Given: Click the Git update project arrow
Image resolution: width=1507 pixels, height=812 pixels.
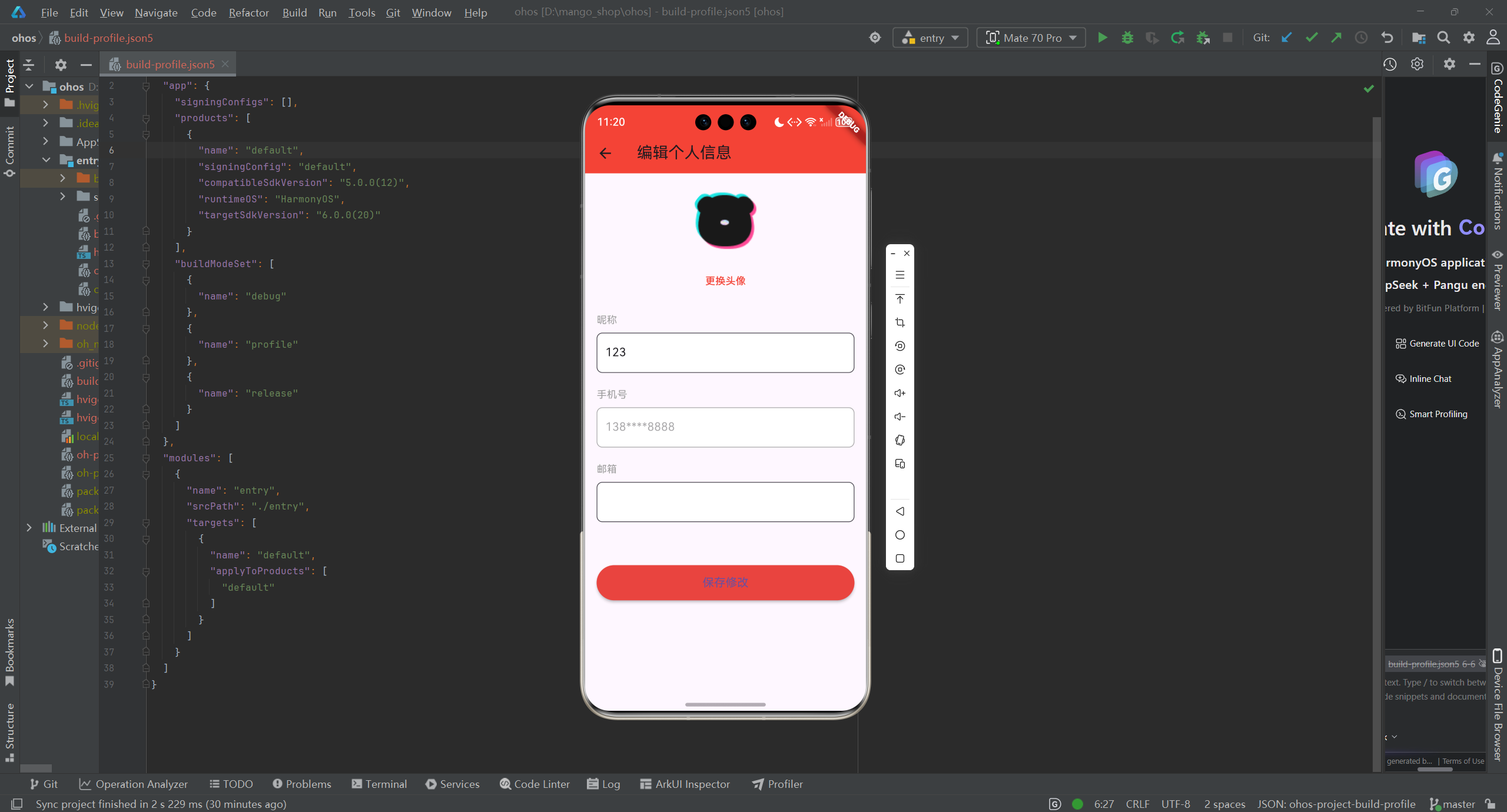Looking at the screenshot, I should pyautogui.click(x=1287, y=38).
